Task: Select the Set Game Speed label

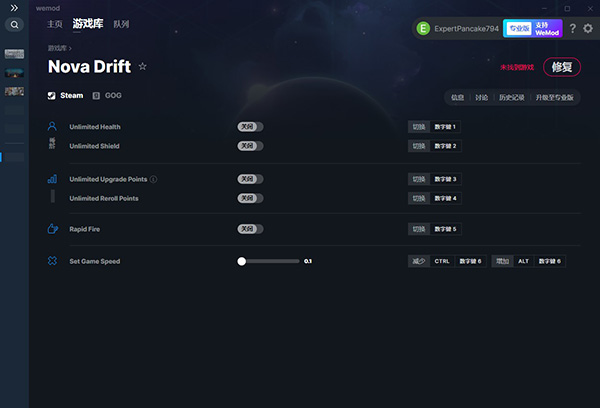Action: coord(95,261)
